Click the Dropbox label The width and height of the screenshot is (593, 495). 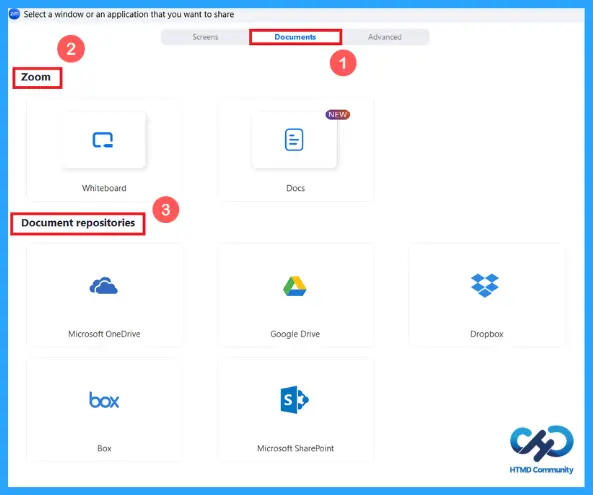[x=487, y=334]
